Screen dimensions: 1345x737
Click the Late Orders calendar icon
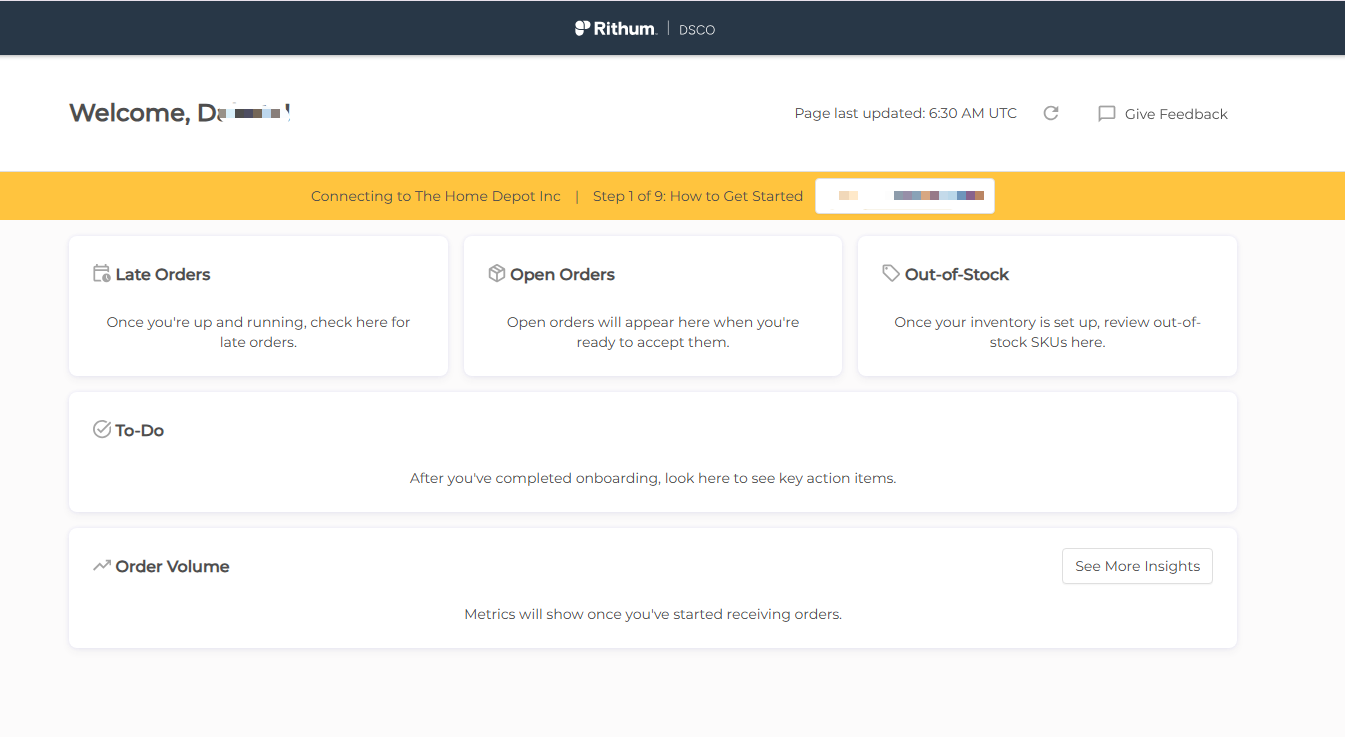tap(101, 274)
